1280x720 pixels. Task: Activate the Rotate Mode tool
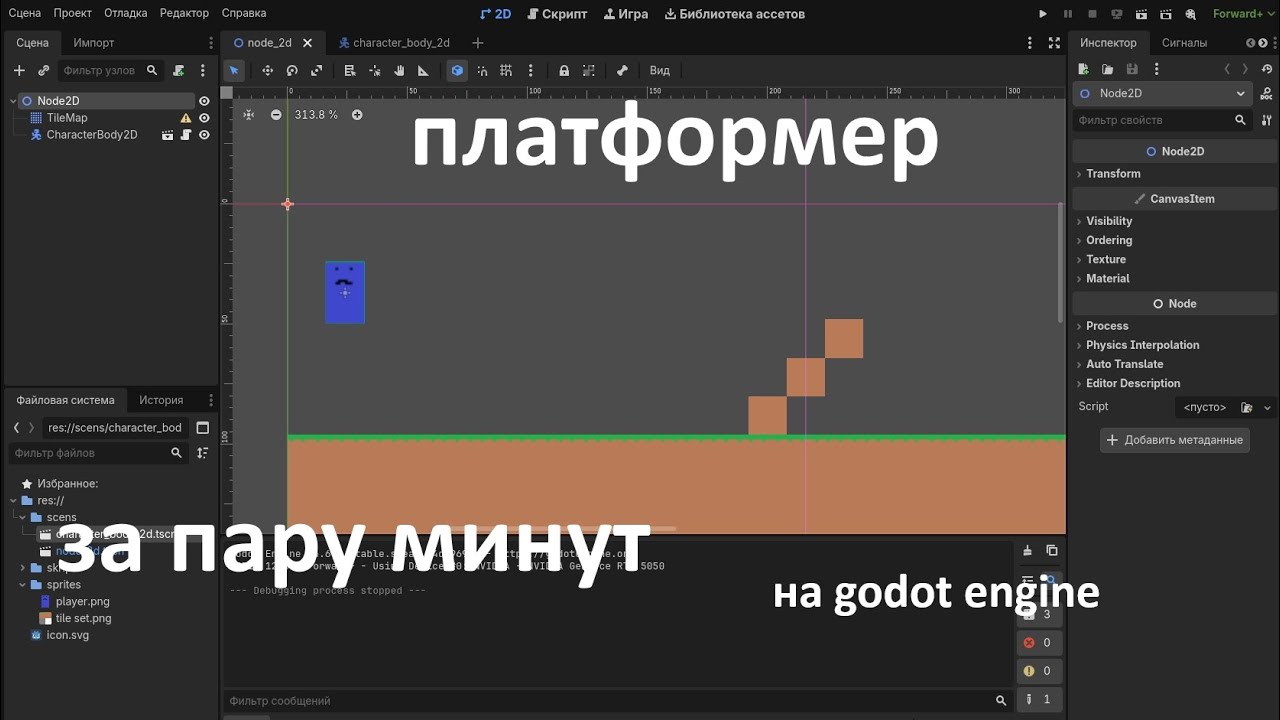click(292, 71)
